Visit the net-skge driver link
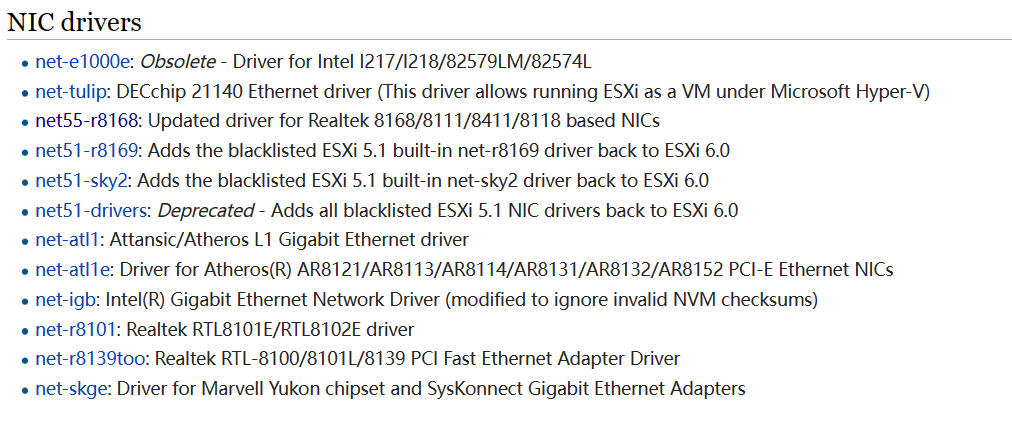The image size is (1012, 428). pos(71,388)
